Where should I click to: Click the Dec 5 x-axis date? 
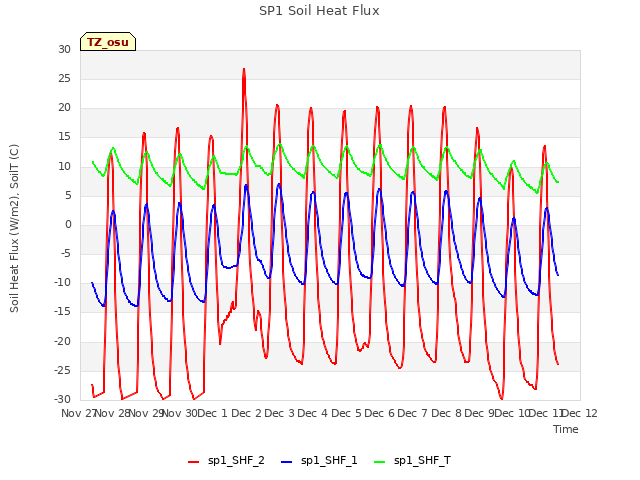347,413
